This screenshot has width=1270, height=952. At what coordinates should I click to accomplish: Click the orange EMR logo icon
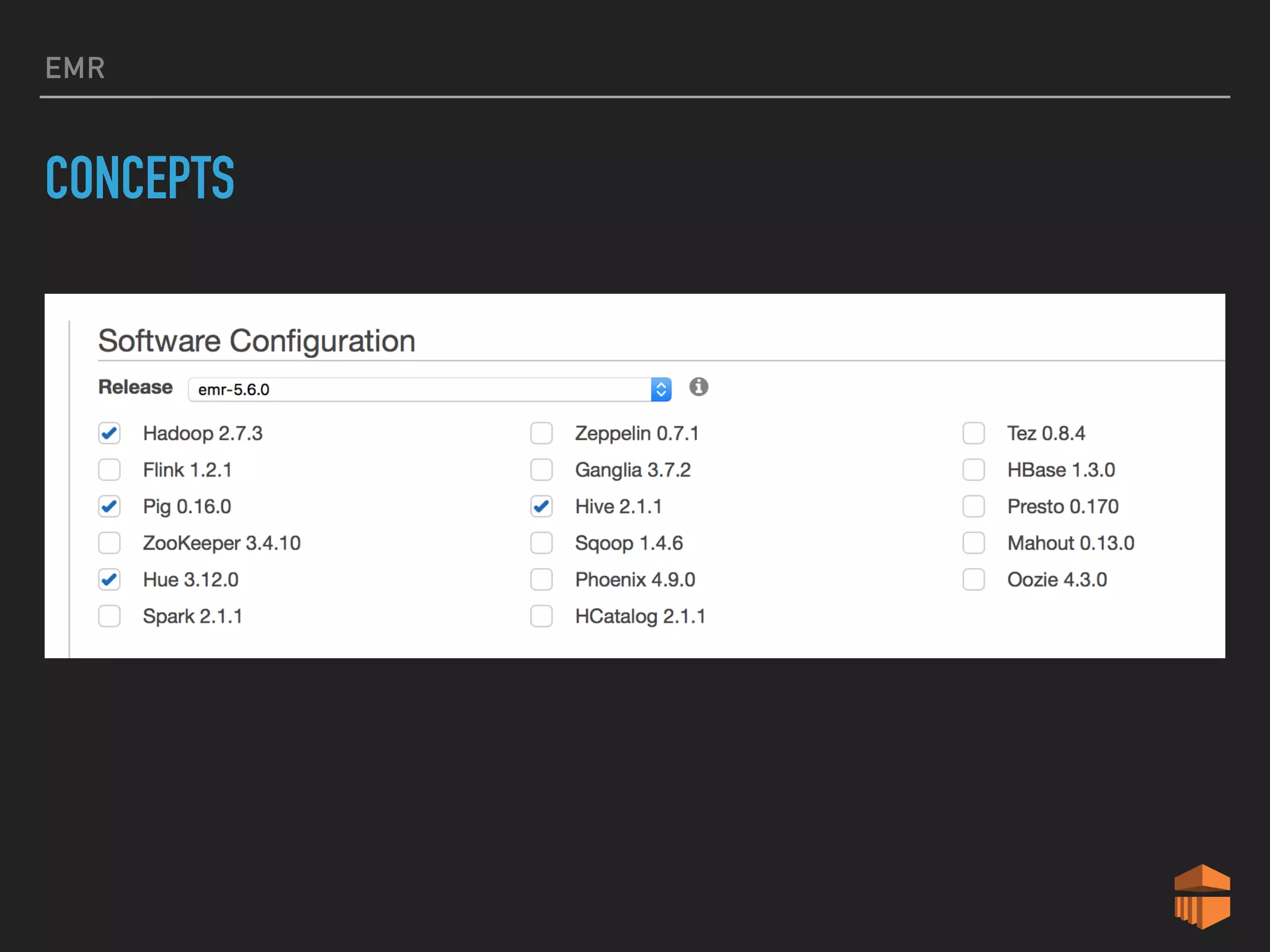click(1202, 896)
